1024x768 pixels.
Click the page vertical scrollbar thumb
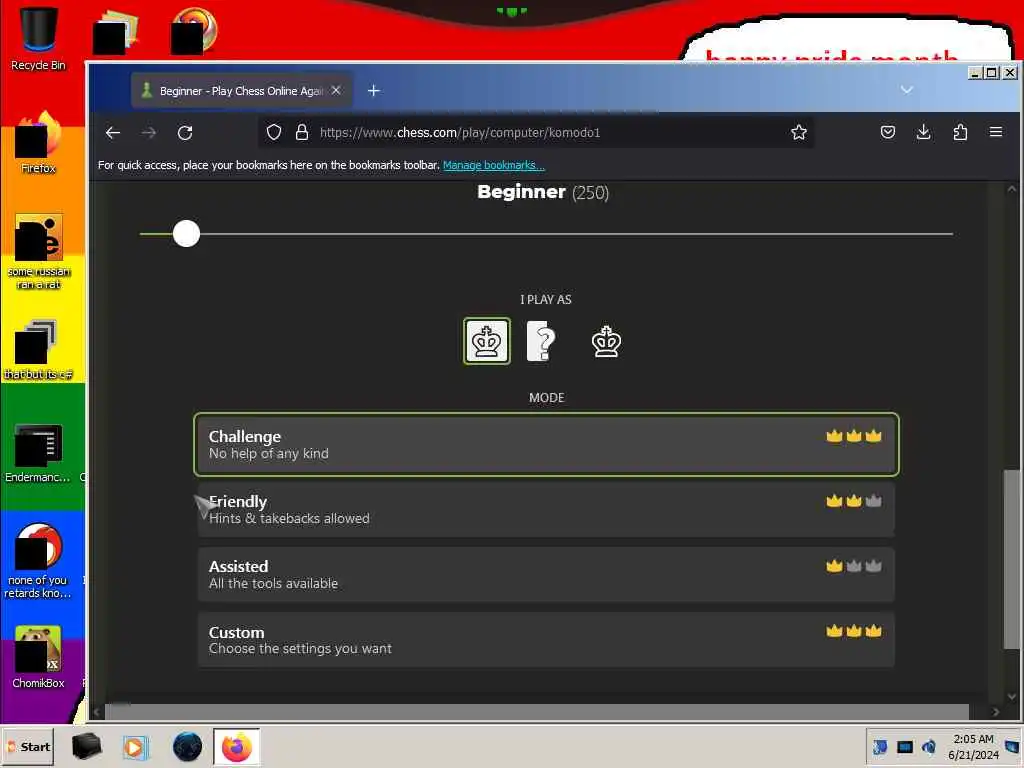pyautogui.click(x=1011, y=559)
